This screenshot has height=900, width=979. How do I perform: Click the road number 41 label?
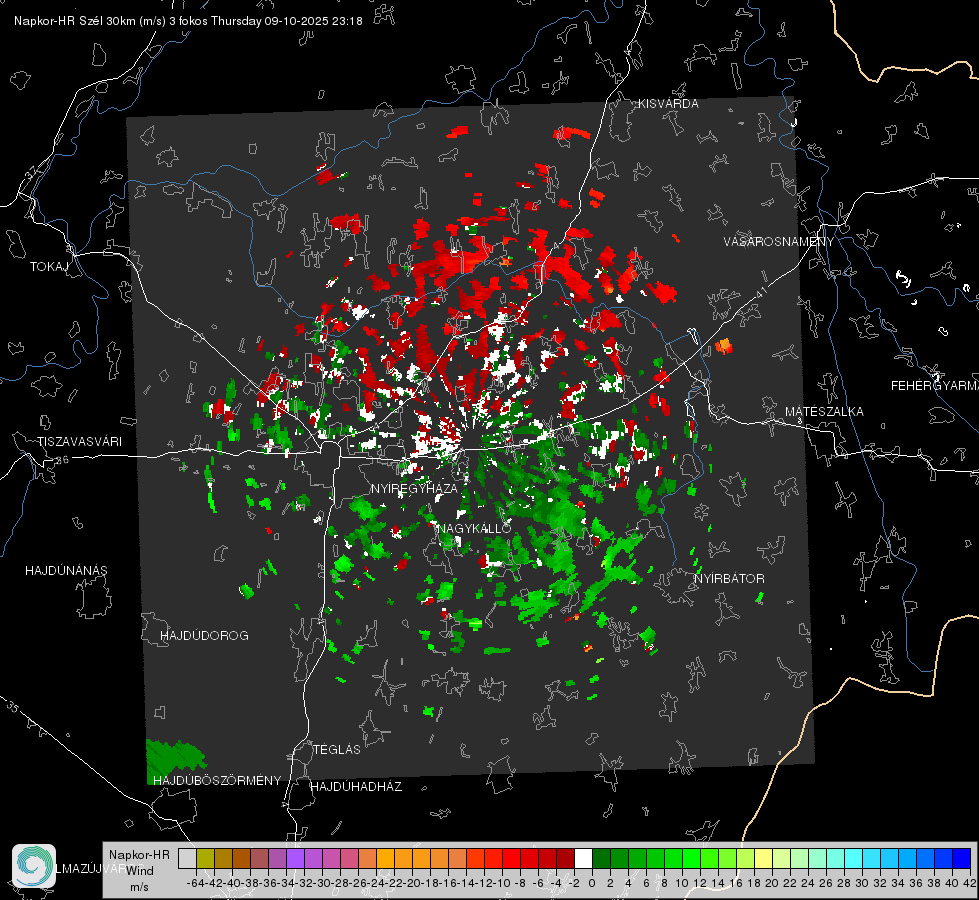click(761, 292)
